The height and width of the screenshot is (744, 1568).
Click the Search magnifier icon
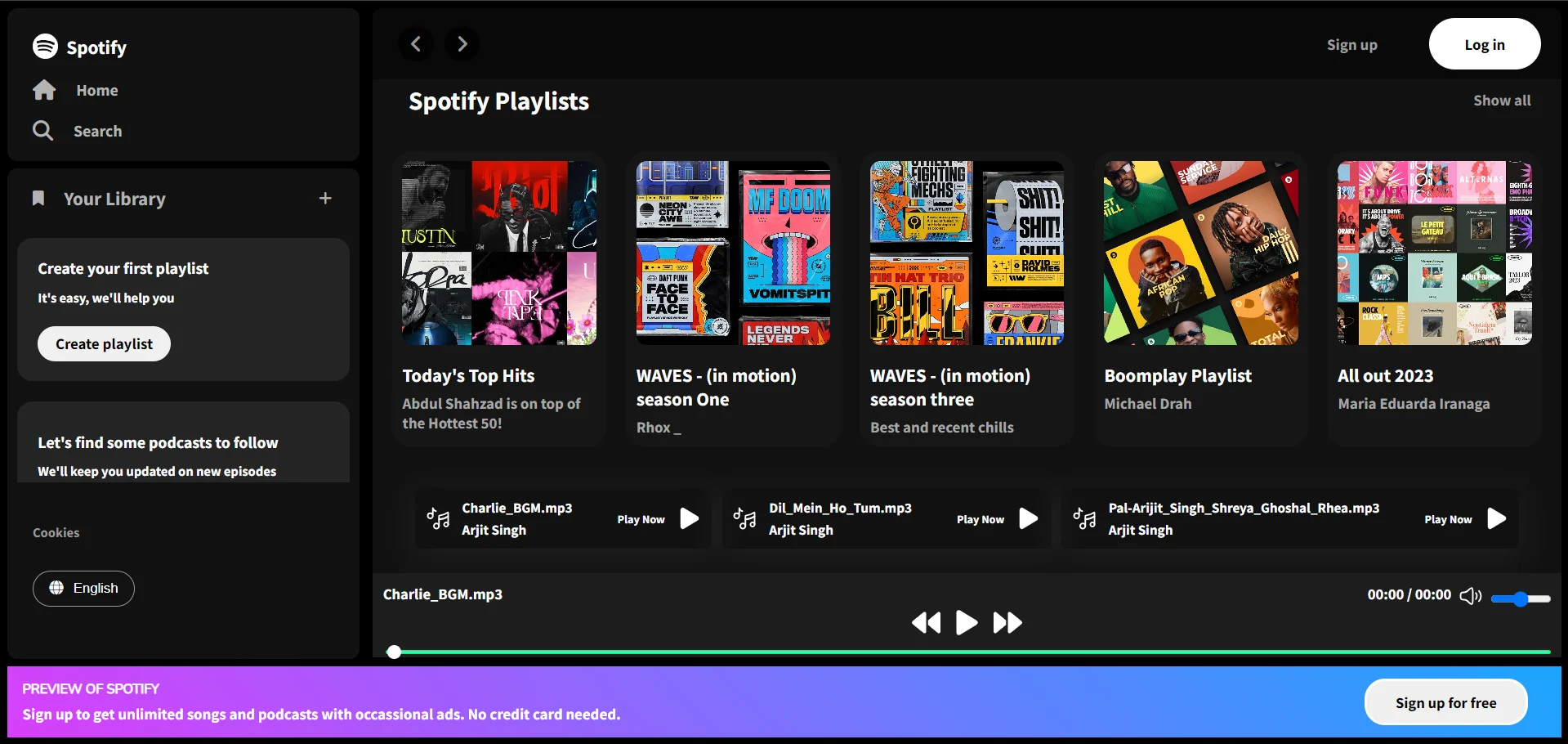(x=42, y=131)
